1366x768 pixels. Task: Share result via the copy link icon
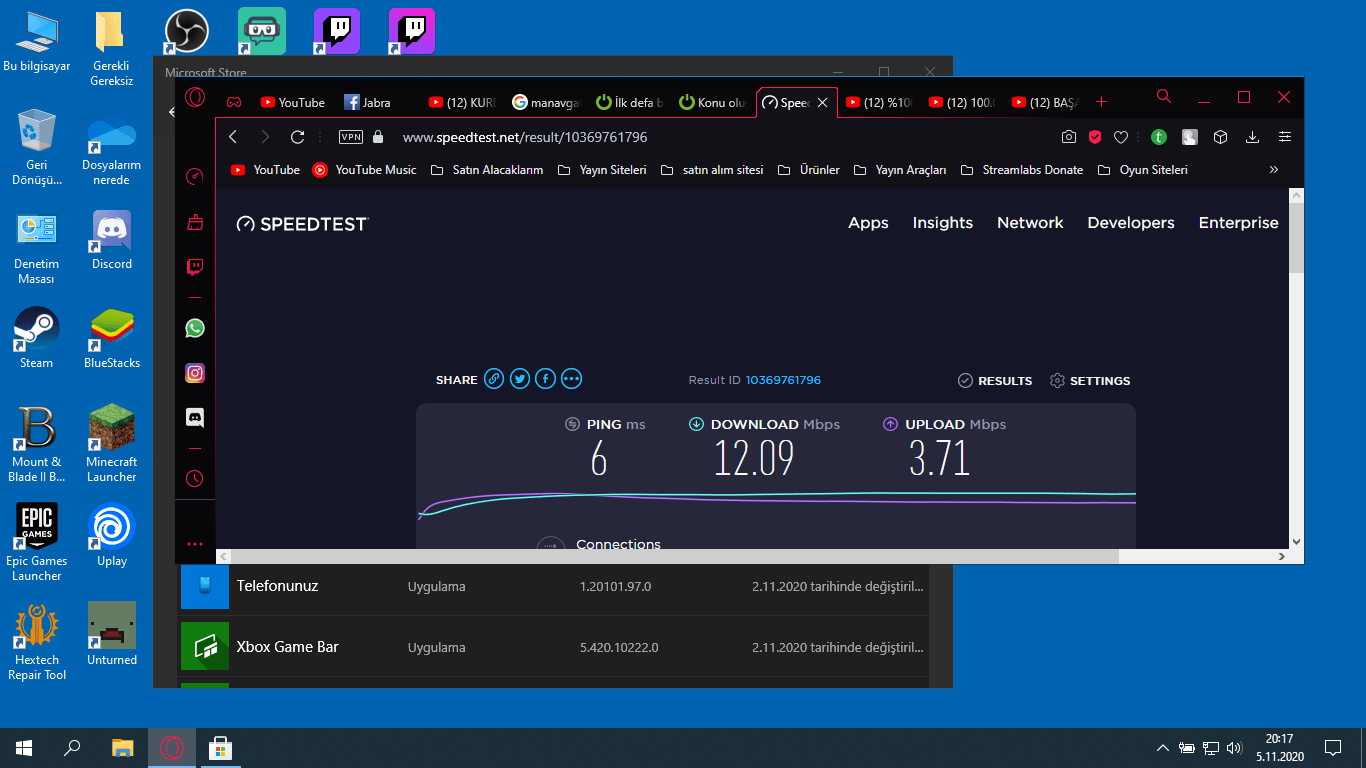click(x=494, y=379)
